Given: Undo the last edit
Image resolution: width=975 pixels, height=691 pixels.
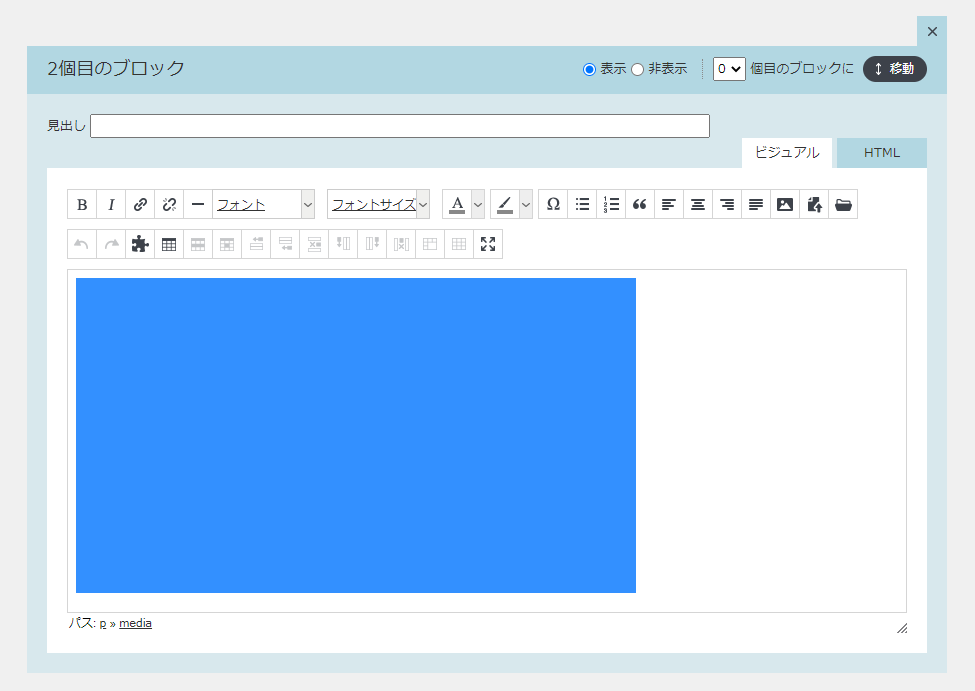Looking at the screenshot, I should pyautogui.click(x=82, y=244).
